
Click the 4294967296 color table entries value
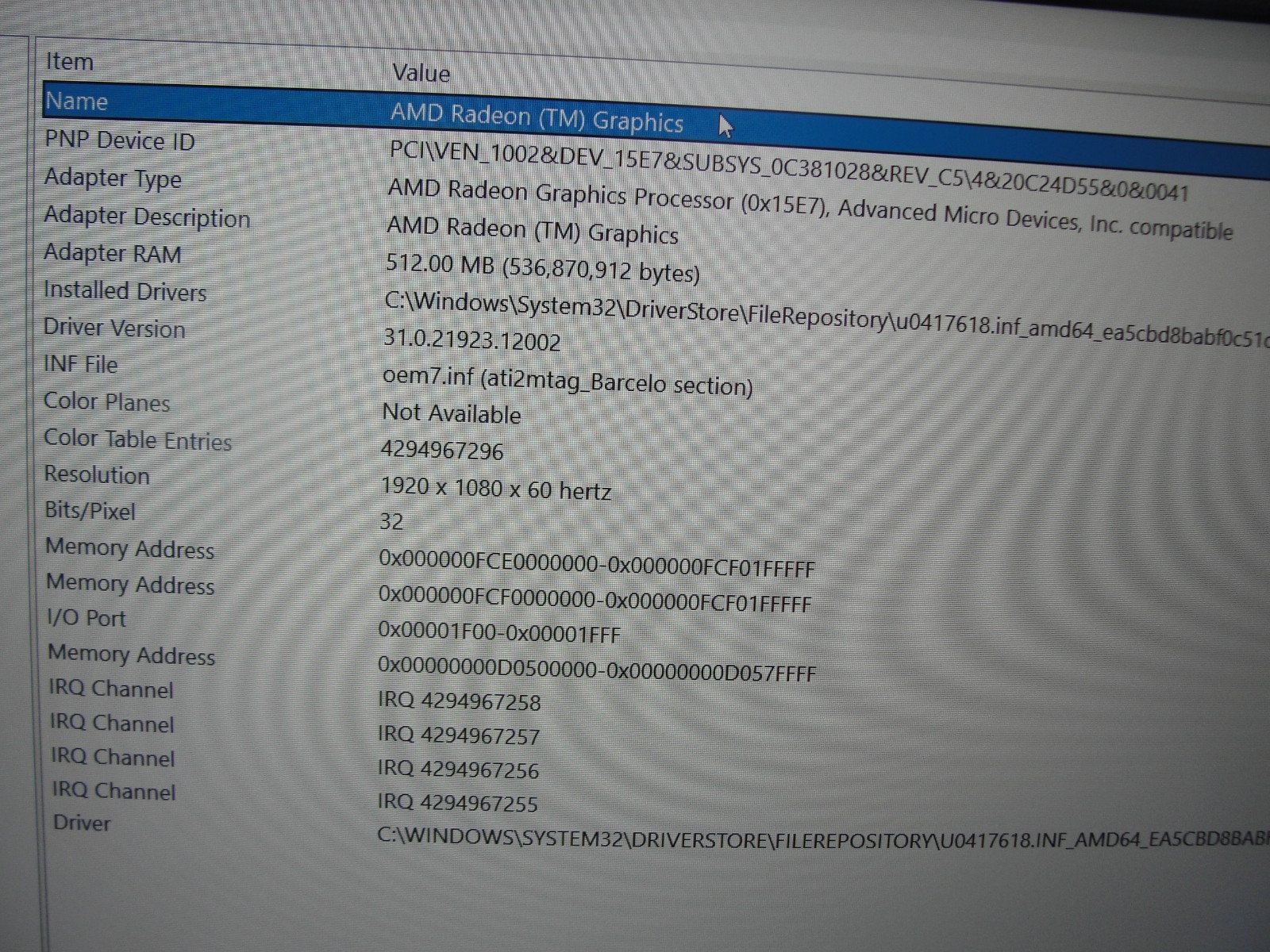[x=442, y=450]
